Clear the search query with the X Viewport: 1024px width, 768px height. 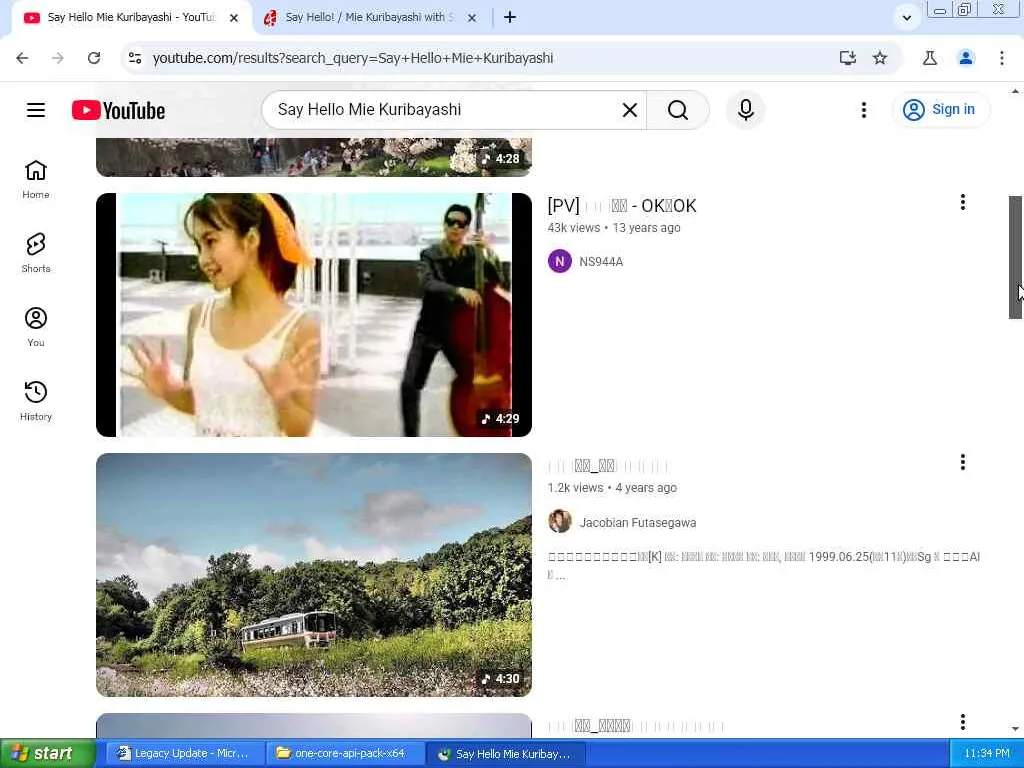(630, 110)
